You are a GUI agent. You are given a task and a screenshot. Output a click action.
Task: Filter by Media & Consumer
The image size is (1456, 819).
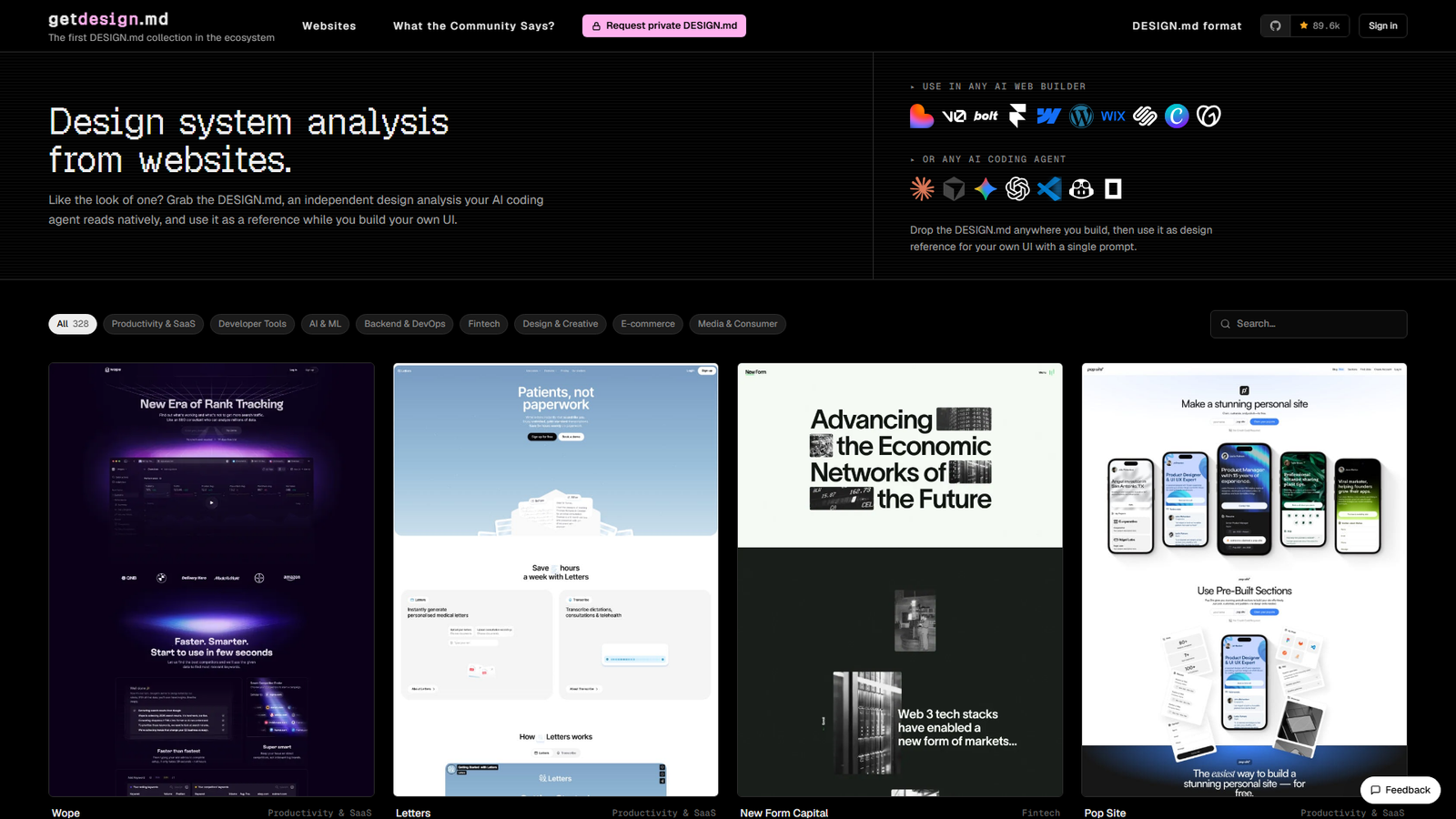click(x=737, y=324)
